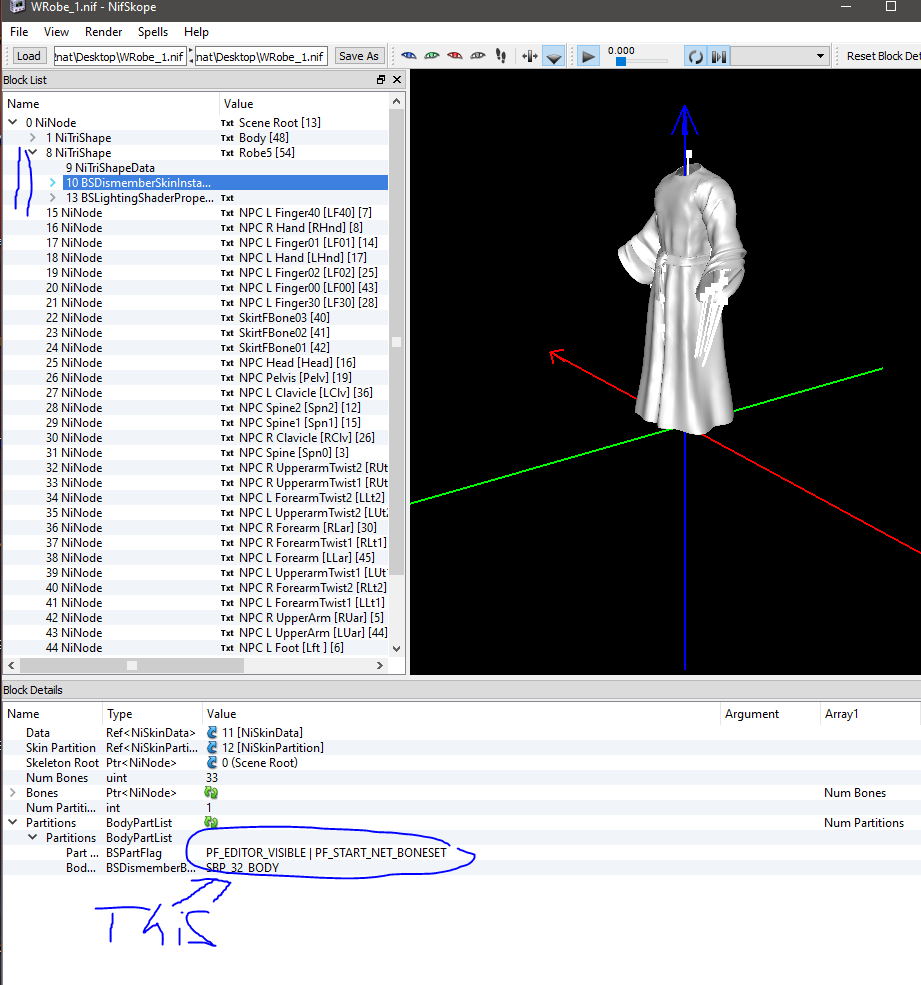Click the Value column header in Block List
Screen dimensions: 921x985
(x=303, y=104)
